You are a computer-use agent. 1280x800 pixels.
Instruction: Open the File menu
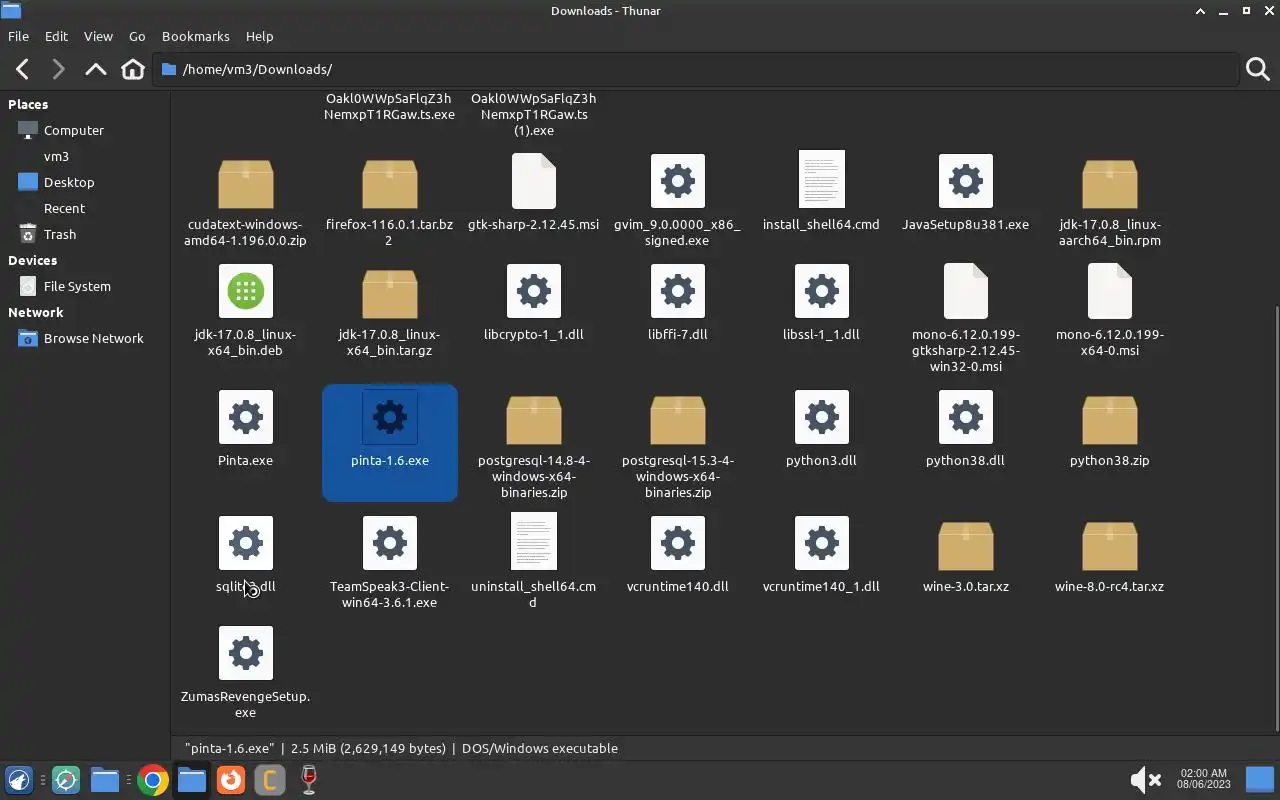[x=18, y=36]
